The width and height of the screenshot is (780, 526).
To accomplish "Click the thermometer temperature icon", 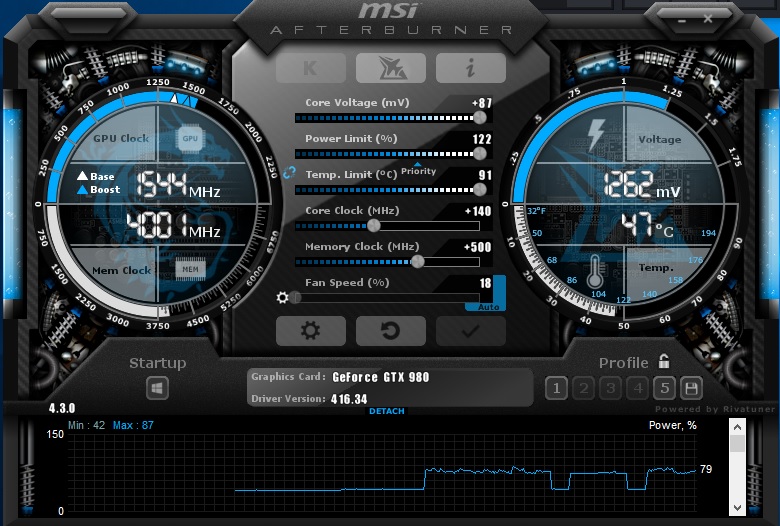I will [595, 272].
